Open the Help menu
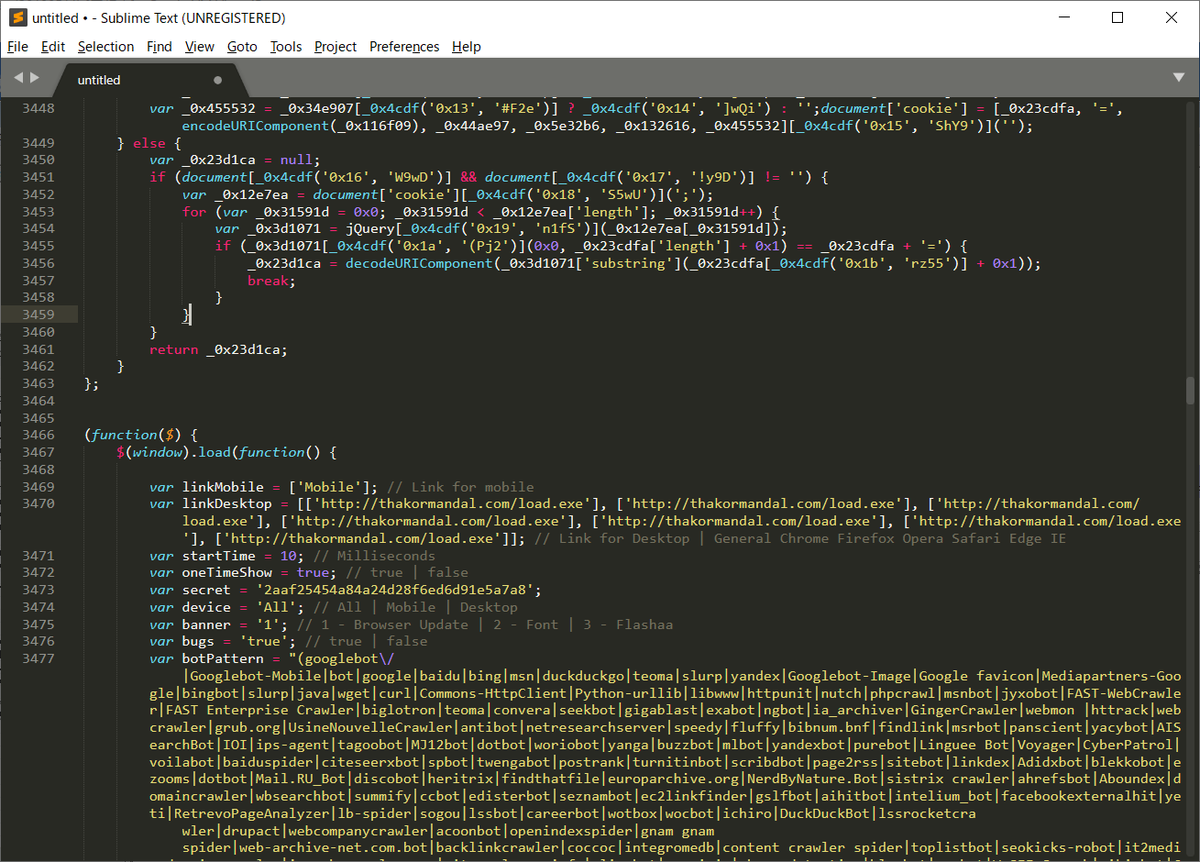1200x862 pixels. coord(466,46)
